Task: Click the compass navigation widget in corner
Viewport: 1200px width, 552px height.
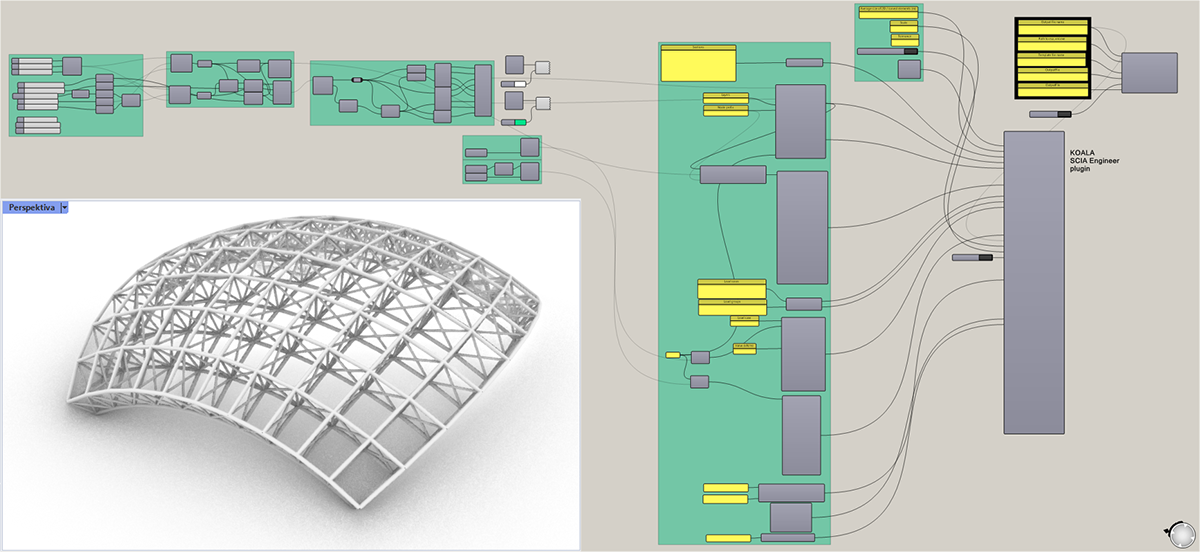Action: [1178, 532]
